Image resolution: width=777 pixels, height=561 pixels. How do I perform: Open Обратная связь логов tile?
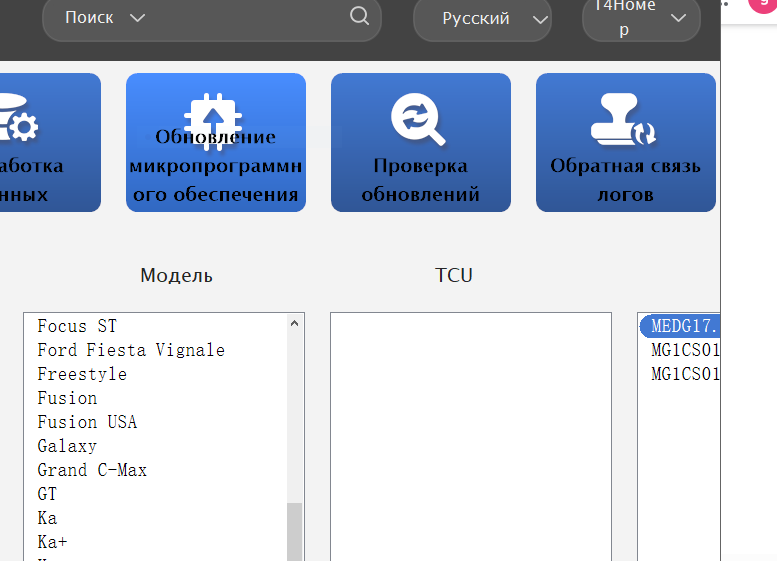click(x=626, y=142)
